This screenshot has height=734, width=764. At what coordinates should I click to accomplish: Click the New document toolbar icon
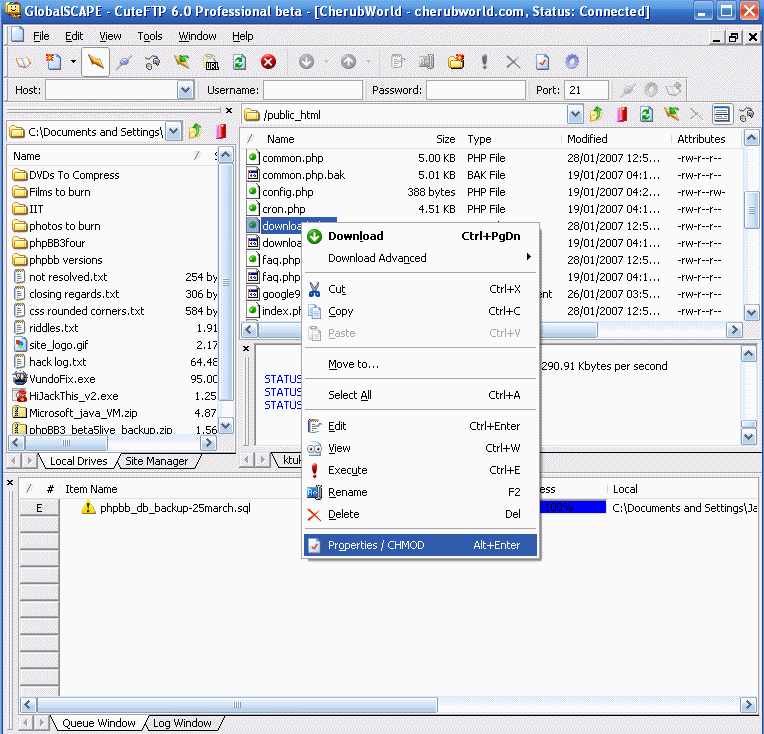(53, 62)
